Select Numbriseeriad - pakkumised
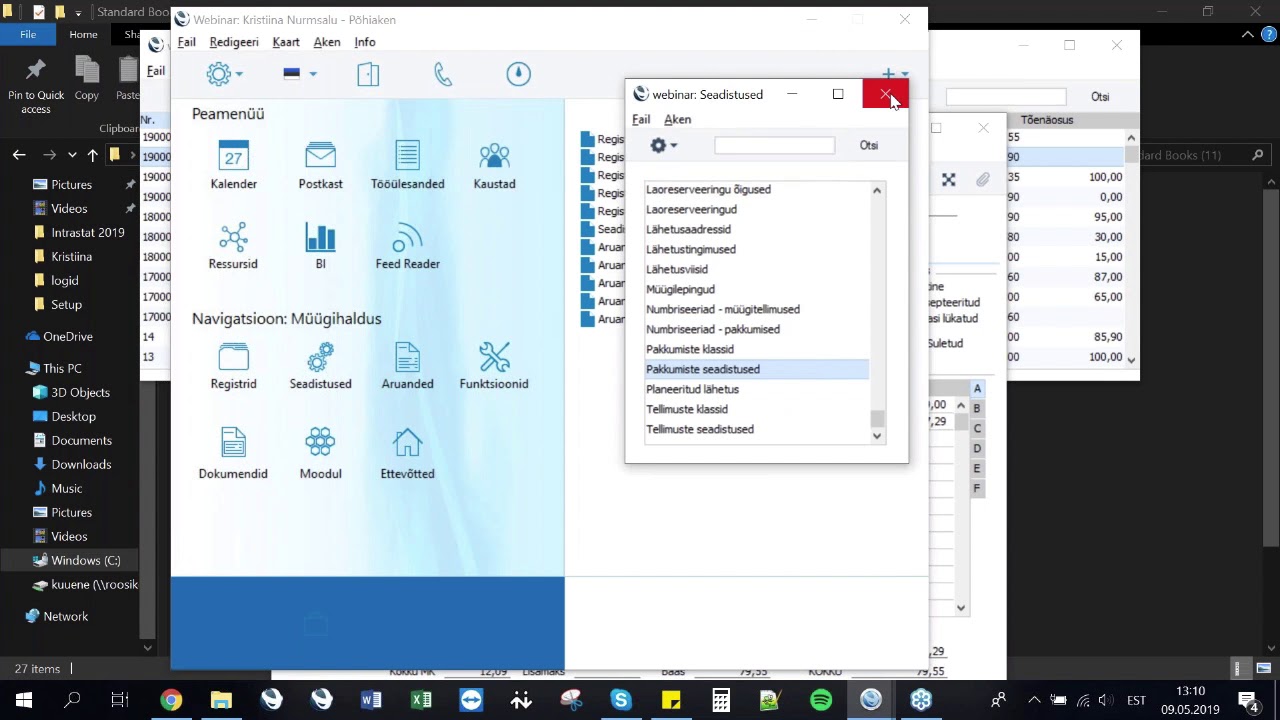Viewport: 1280px width, 720px height. point(757,329)
